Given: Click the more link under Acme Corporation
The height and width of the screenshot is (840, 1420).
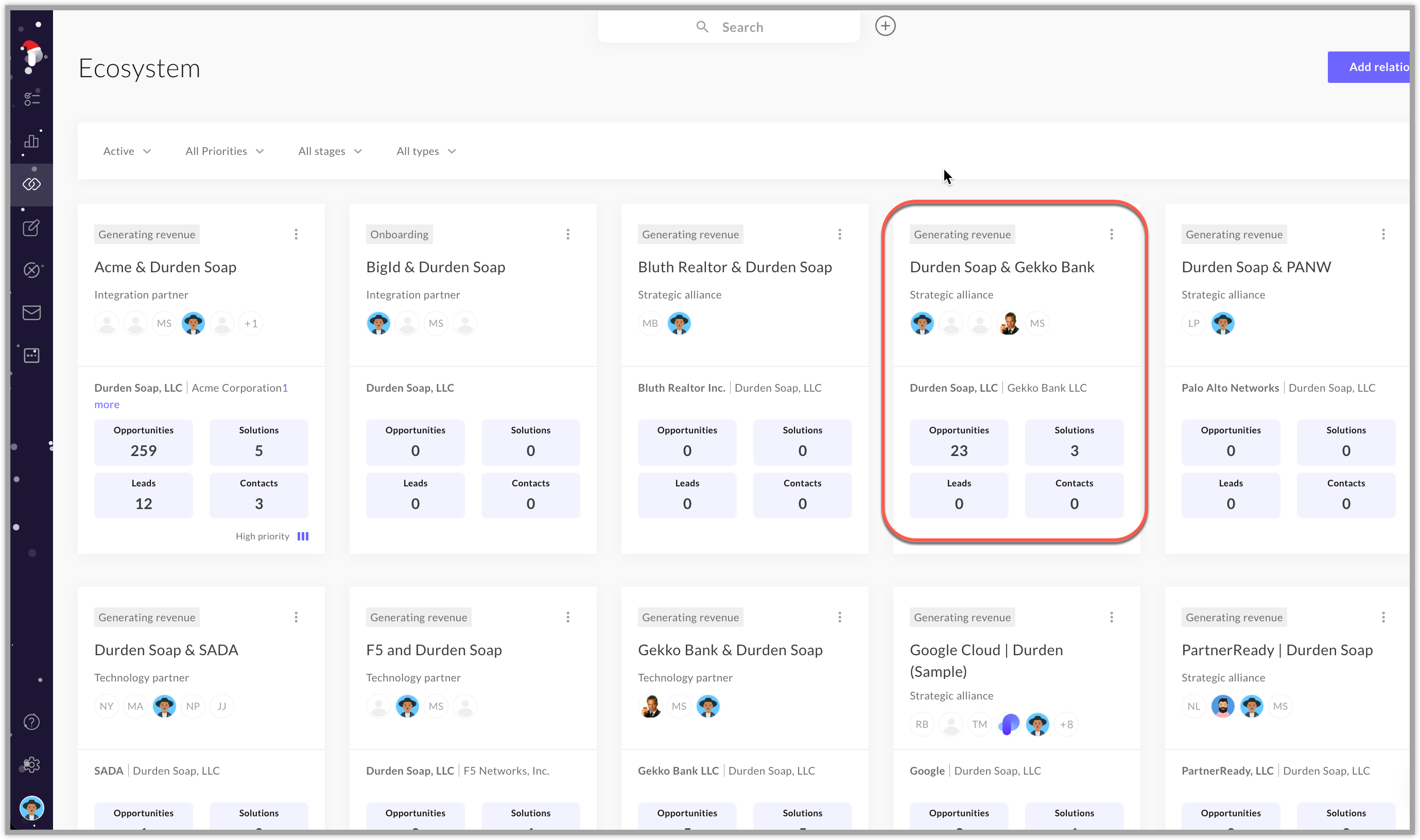Looking at the screenshot, I should pyautogui.click(x=107, y=404).
